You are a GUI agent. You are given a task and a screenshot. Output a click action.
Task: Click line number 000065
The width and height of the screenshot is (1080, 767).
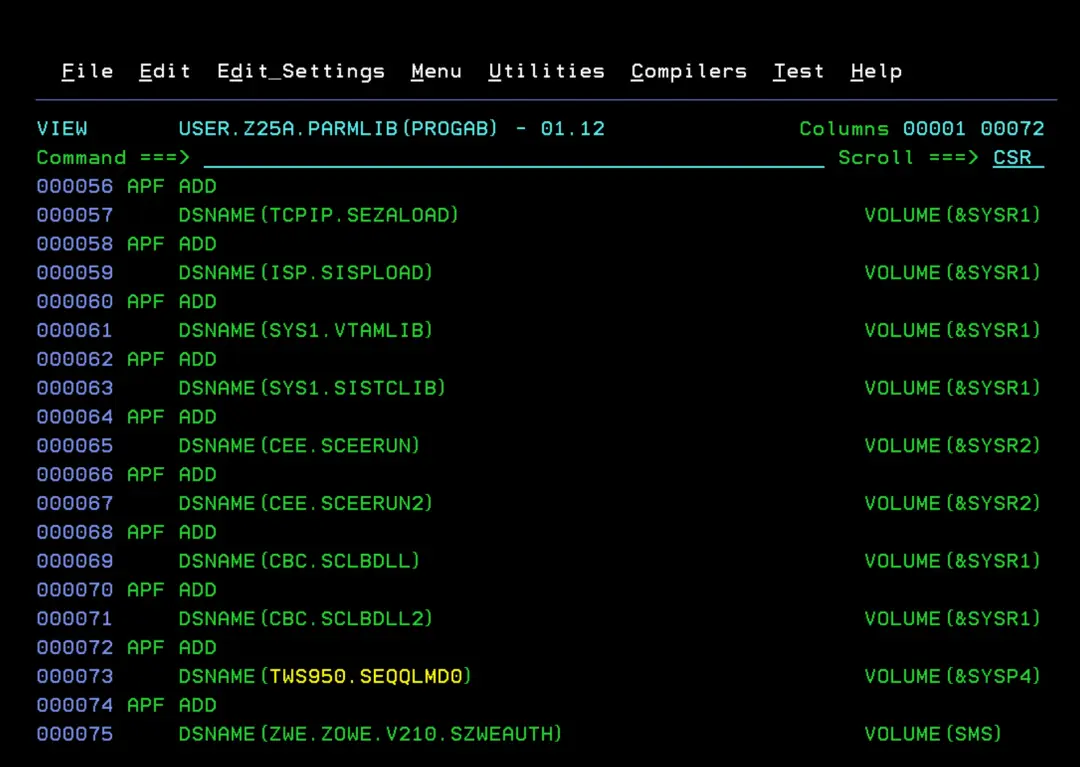pos(74,446)
